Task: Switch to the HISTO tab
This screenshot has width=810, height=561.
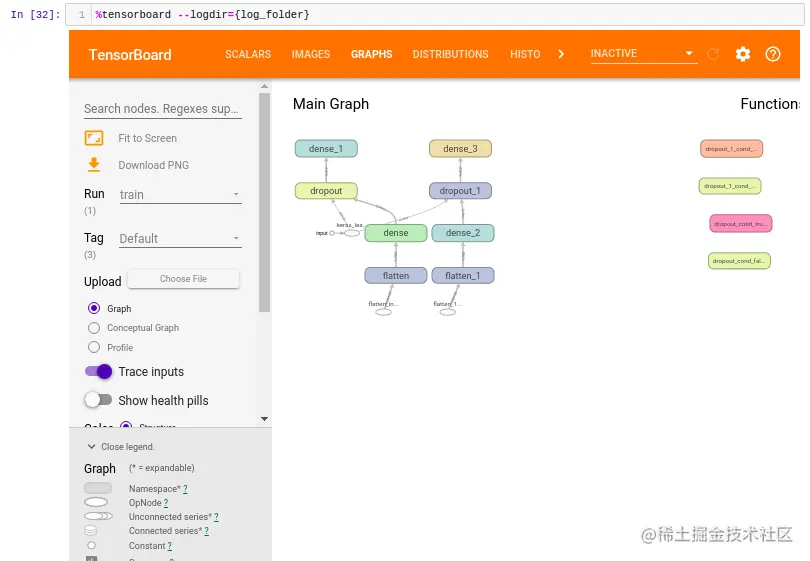Action: point(525,54)
